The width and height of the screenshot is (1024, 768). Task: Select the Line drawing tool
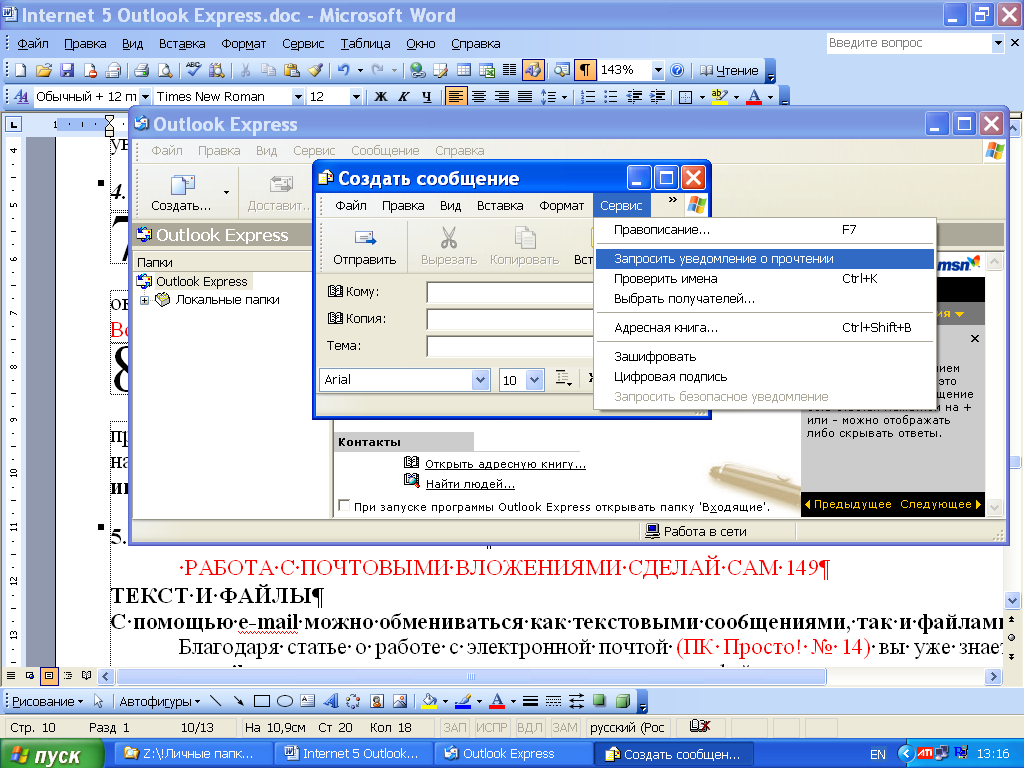215,701
